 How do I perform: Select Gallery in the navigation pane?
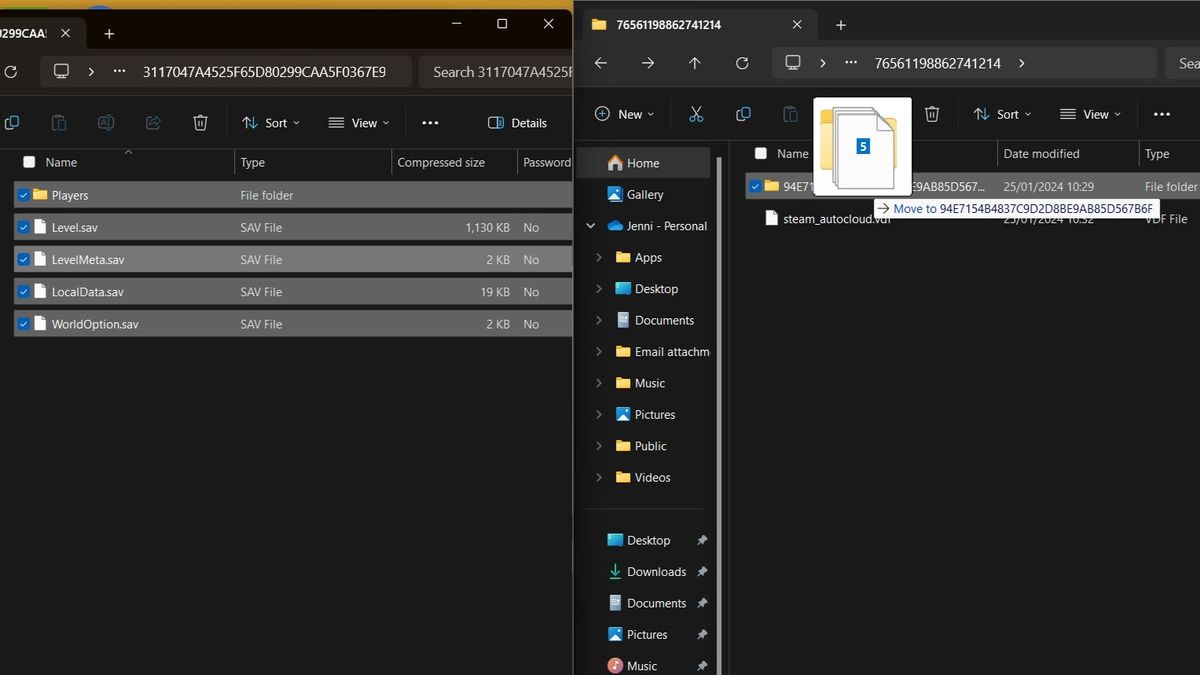[x=644, y=194]
